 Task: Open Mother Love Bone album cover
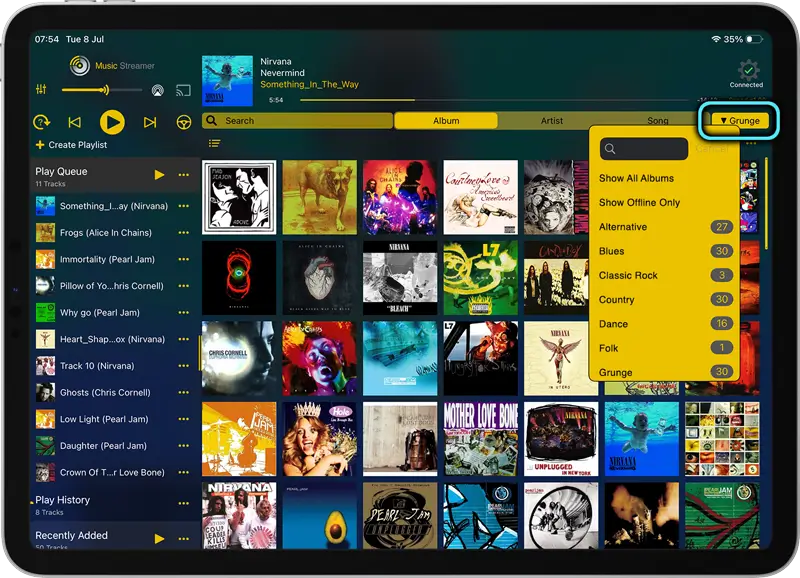(481, 439)
